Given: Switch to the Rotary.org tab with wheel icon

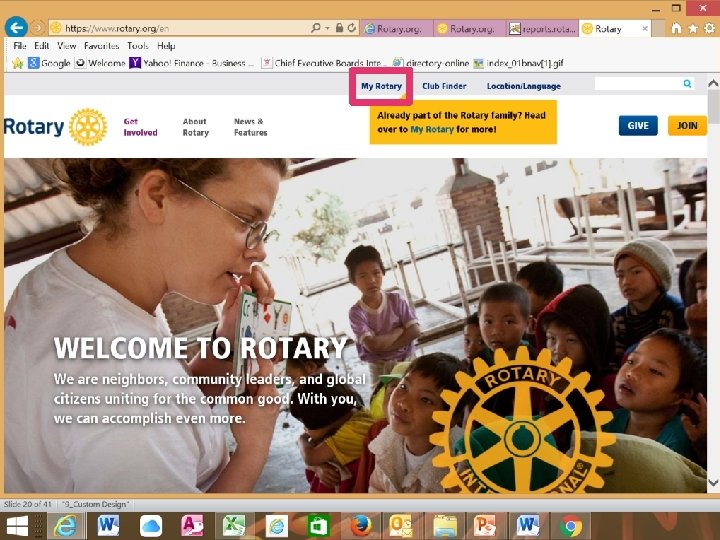Looking at the screenshot, I should click(469, 28).
